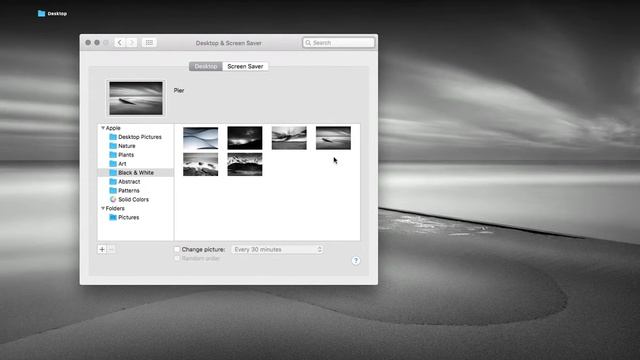Select the Art text label

pyautogui.click(x=122, y=164)
